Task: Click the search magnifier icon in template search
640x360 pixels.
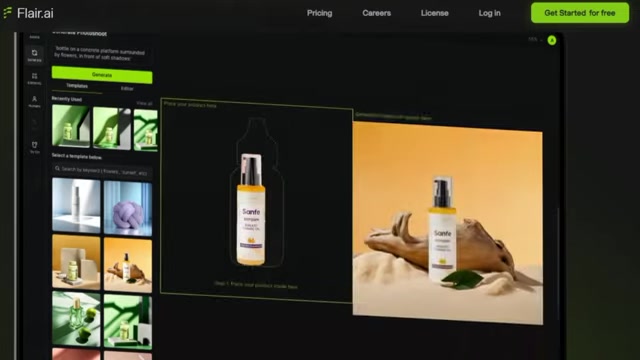Action: [x=57, y=168]
